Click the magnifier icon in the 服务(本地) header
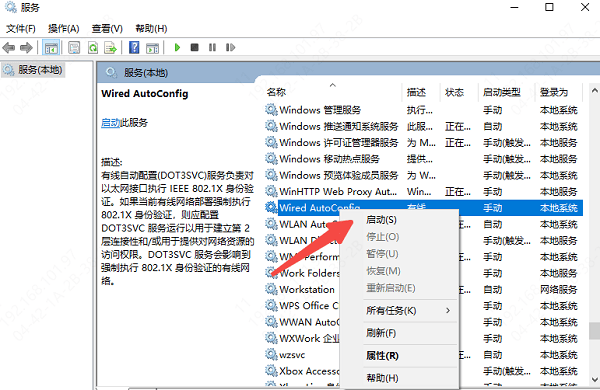The height and width of the screenshot is (390, 600). 111,72
